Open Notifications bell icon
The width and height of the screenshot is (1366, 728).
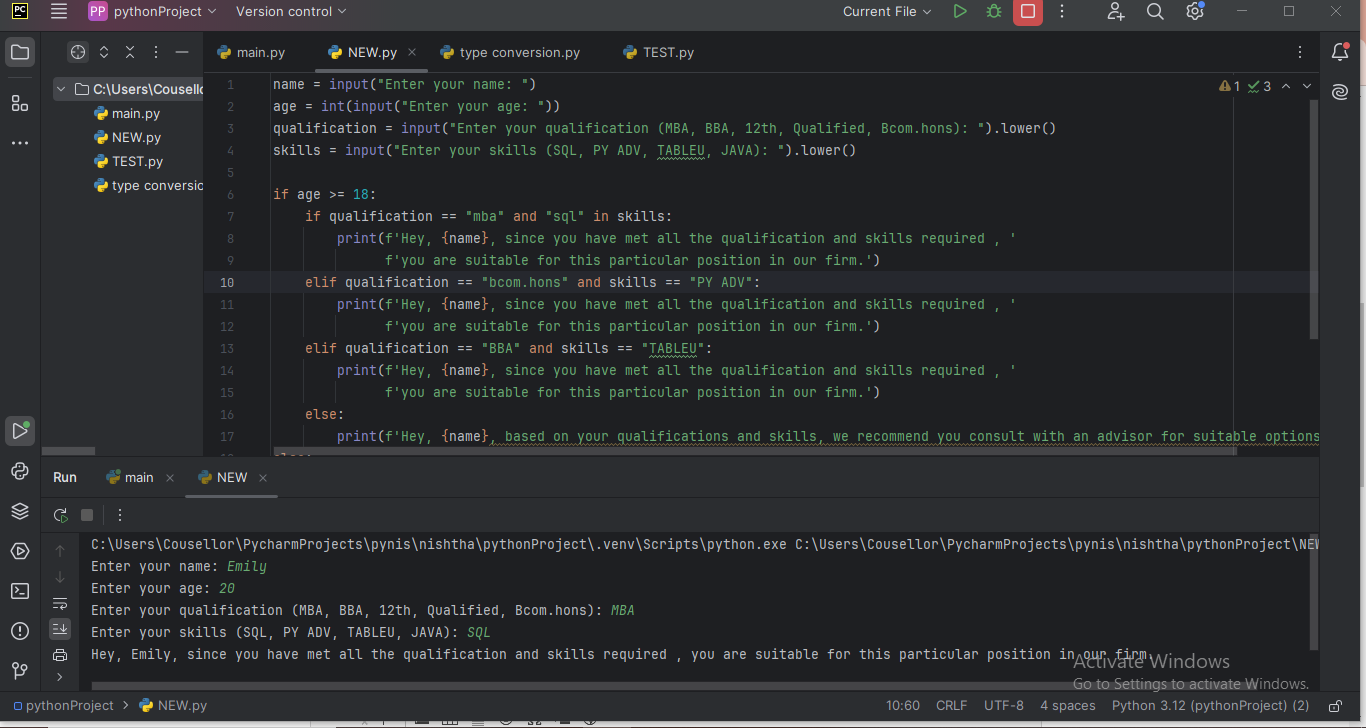[1340, 52]
